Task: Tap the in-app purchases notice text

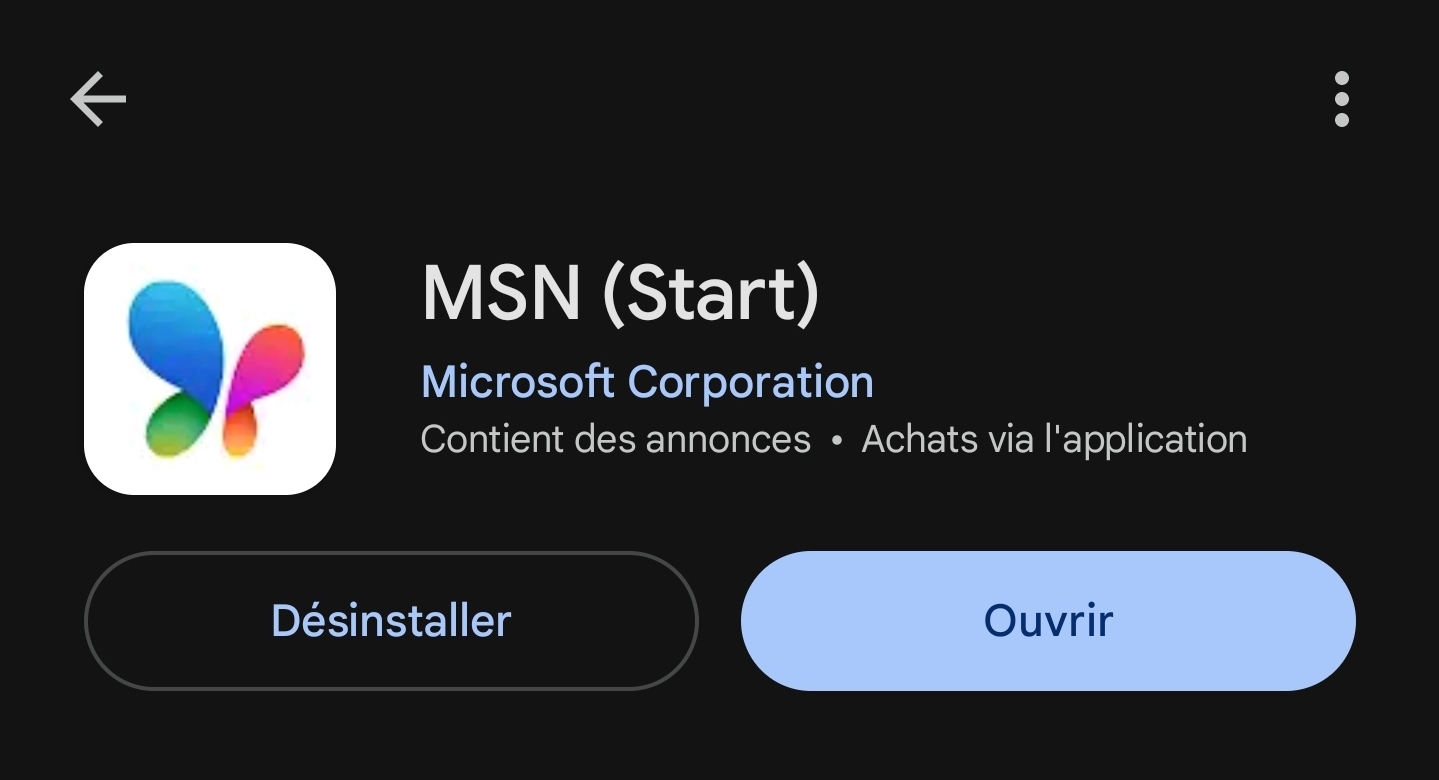Action: point(1054,439)
